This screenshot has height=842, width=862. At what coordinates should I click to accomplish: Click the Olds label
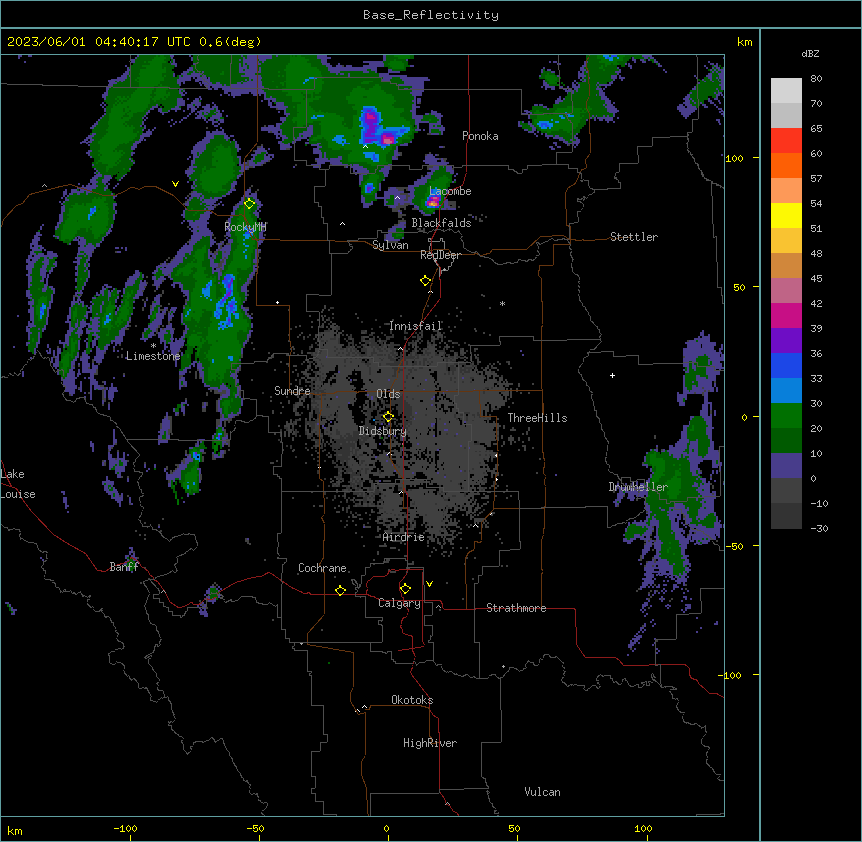[388, 394]
